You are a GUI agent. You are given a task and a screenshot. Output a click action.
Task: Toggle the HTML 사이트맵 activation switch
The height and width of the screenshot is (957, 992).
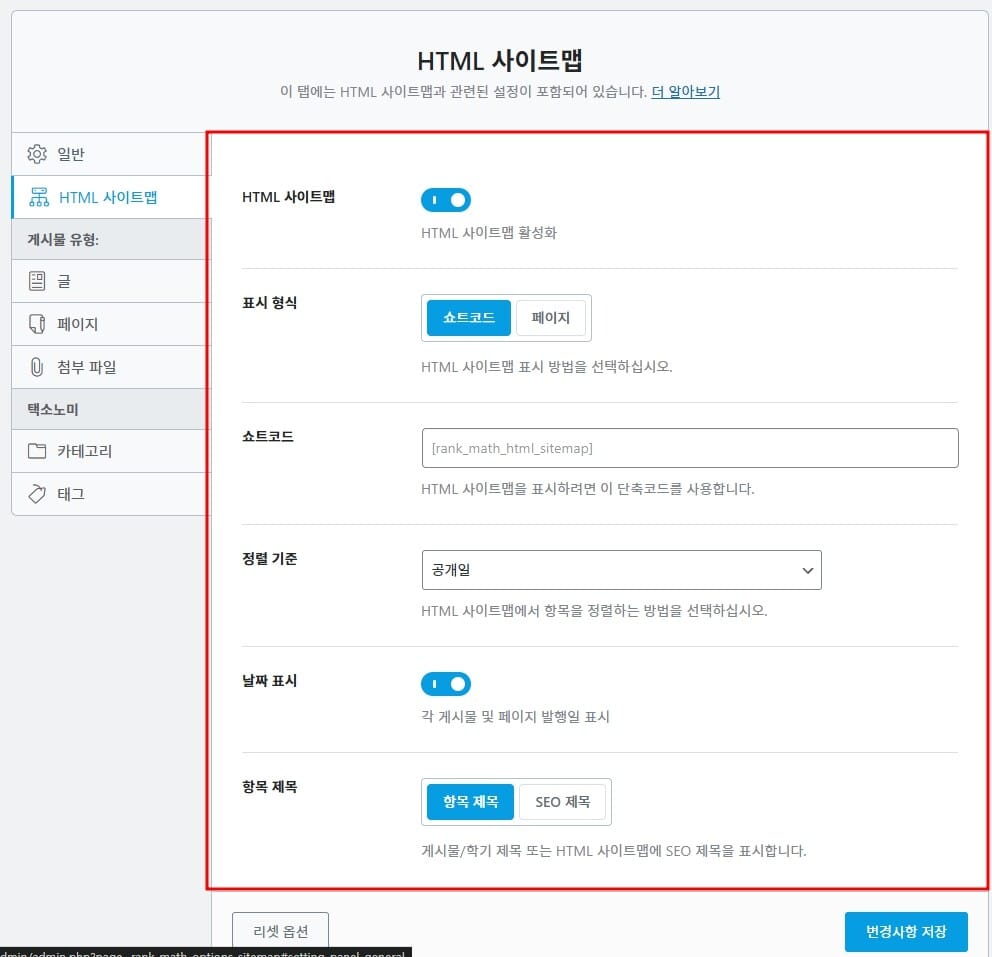pyautogui.click(x=446, y=200)
